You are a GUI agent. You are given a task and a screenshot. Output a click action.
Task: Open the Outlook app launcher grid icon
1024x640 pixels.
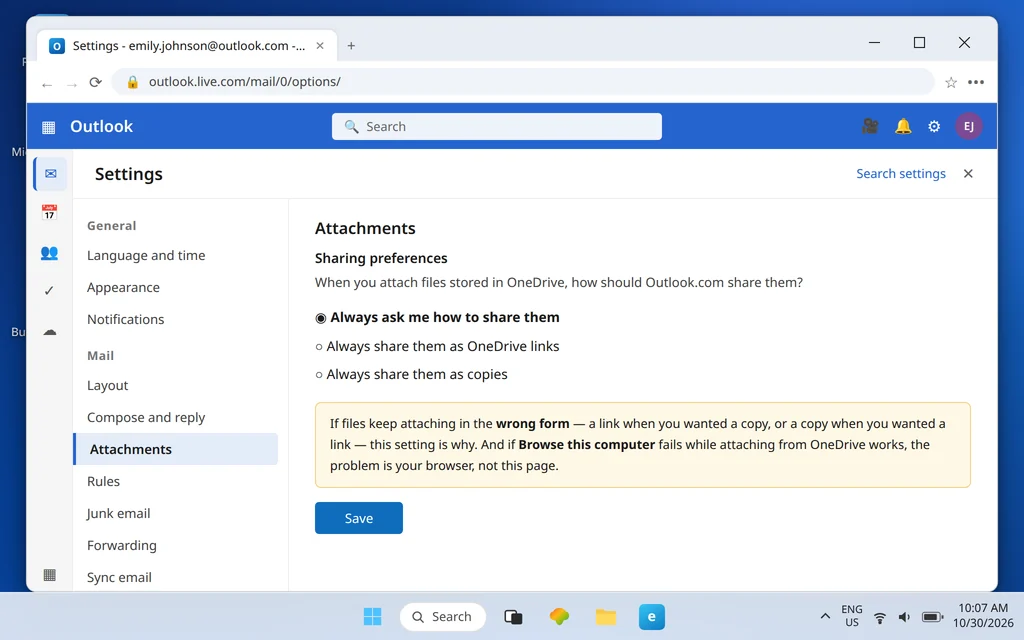click(x=48, y=127)
